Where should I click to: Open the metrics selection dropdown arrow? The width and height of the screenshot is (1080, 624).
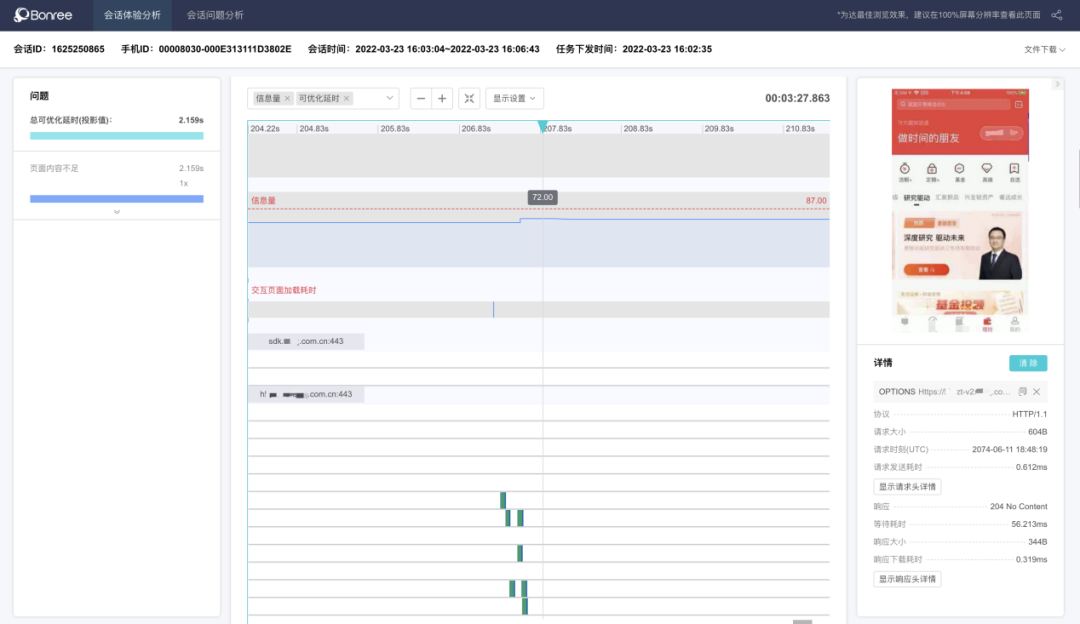click(389, 99)
